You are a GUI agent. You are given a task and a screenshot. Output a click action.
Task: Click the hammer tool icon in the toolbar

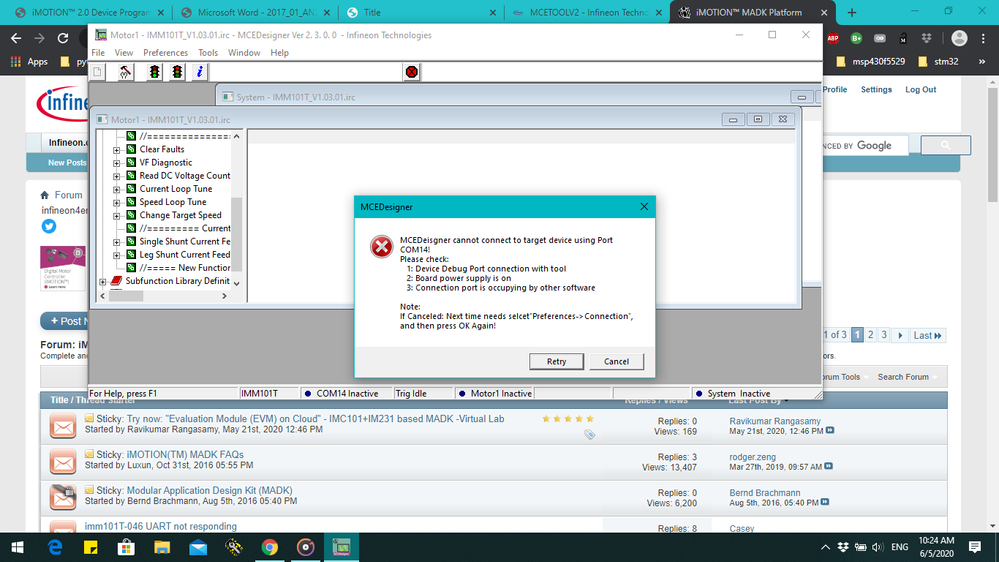pyautogui.click(x=126, y=72)
